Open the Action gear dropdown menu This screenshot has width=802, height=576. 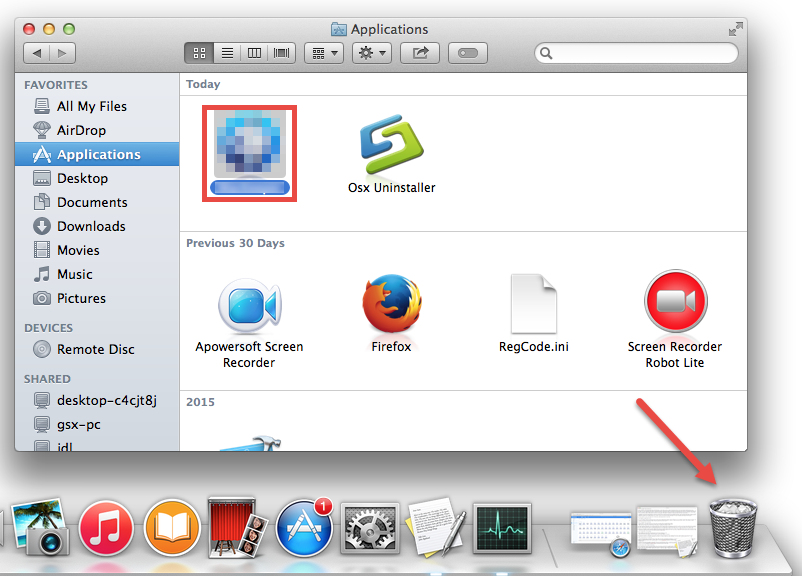tap(373, 52)
